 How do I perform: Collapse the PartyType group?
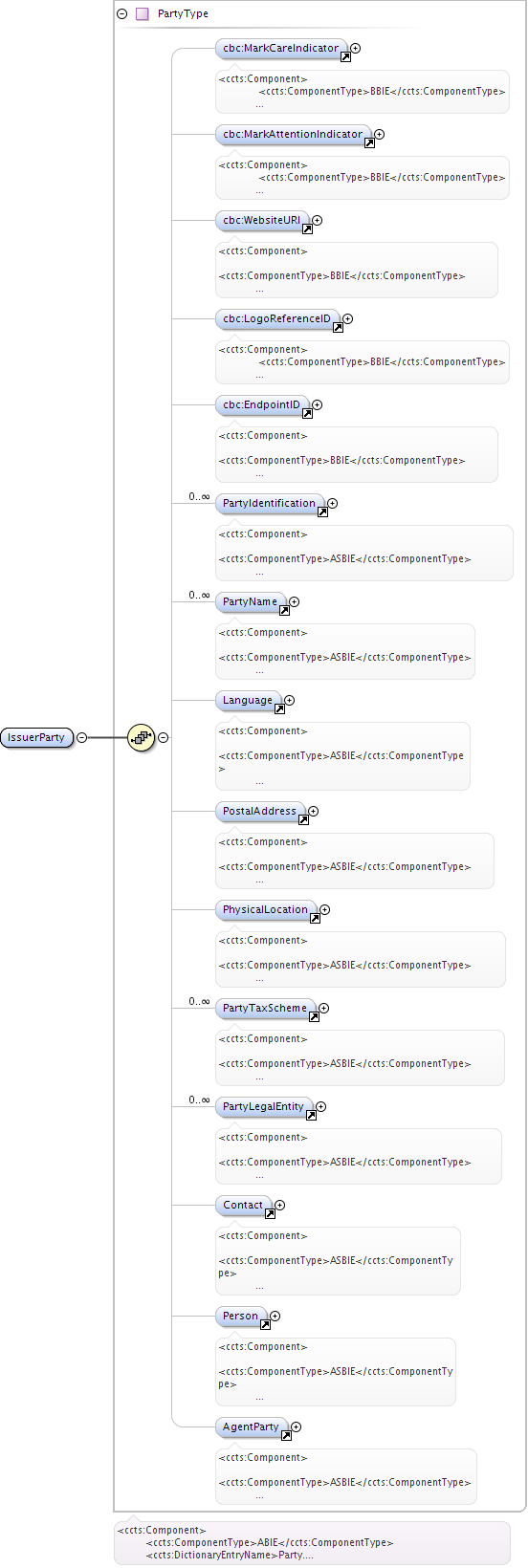tap(121, 14)
